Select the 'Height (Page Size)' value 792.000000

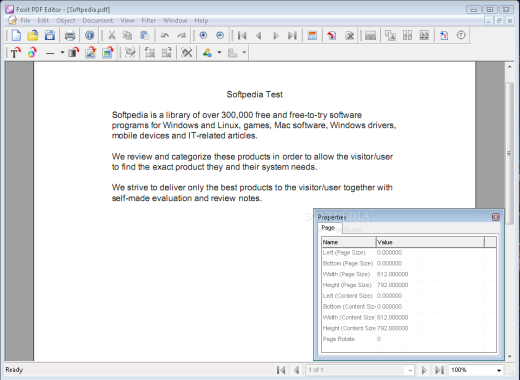tap(392, 285)
